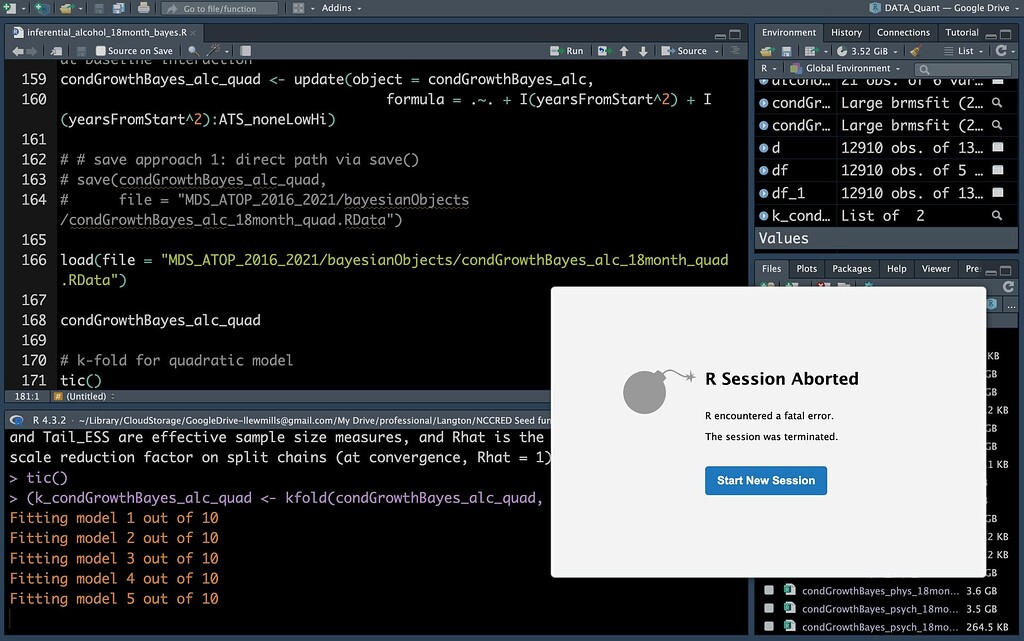Switch to the Packages tab

(x=851, y=268)
